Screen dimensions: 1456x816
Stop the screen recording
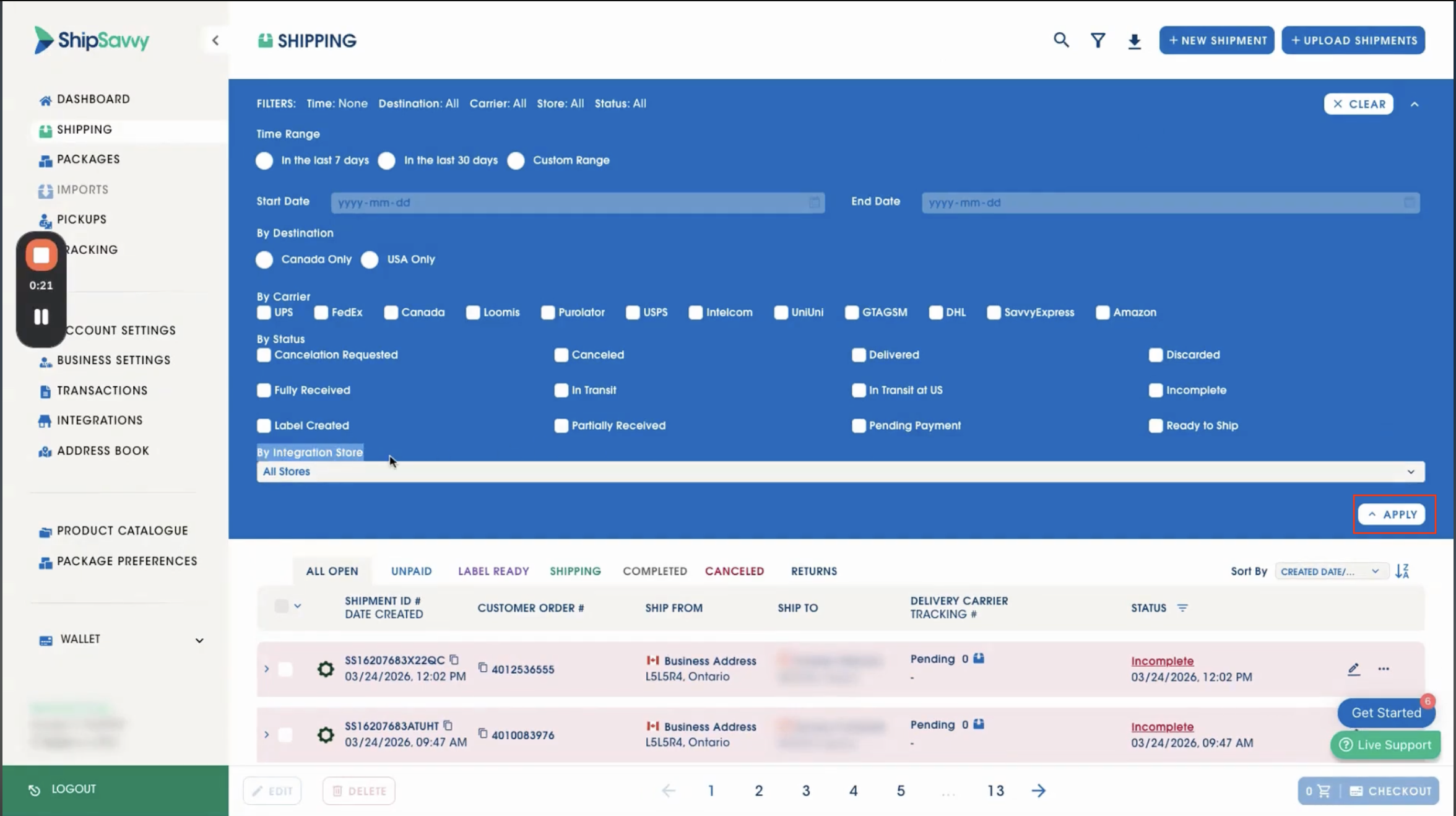[x=41, y=255]
